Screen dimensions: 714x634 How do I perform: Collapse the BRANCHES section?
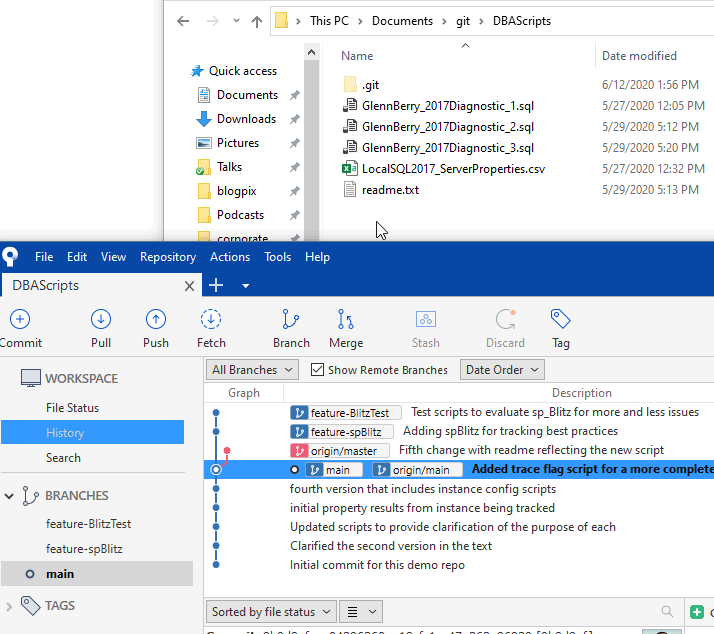point(9,496)
